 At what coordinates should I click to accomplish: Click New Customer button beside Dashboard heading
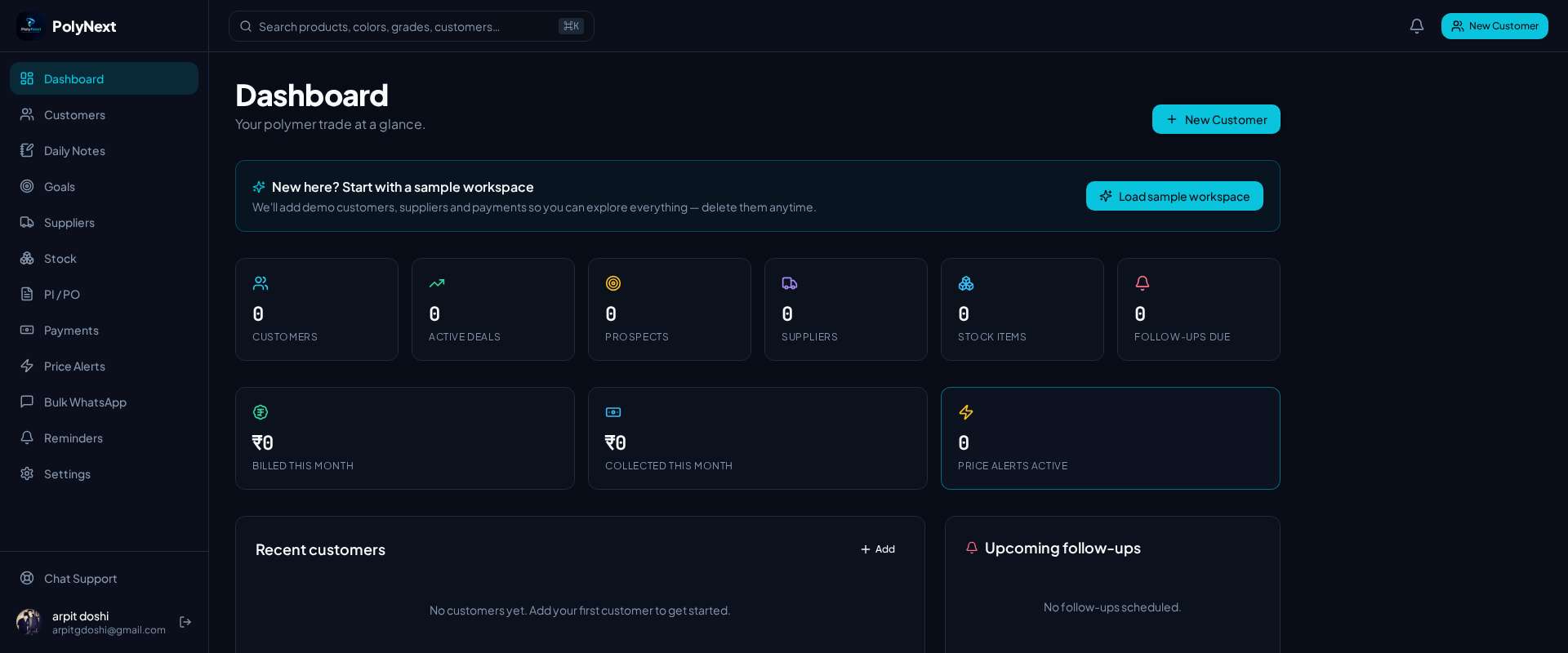point(1216,119)
